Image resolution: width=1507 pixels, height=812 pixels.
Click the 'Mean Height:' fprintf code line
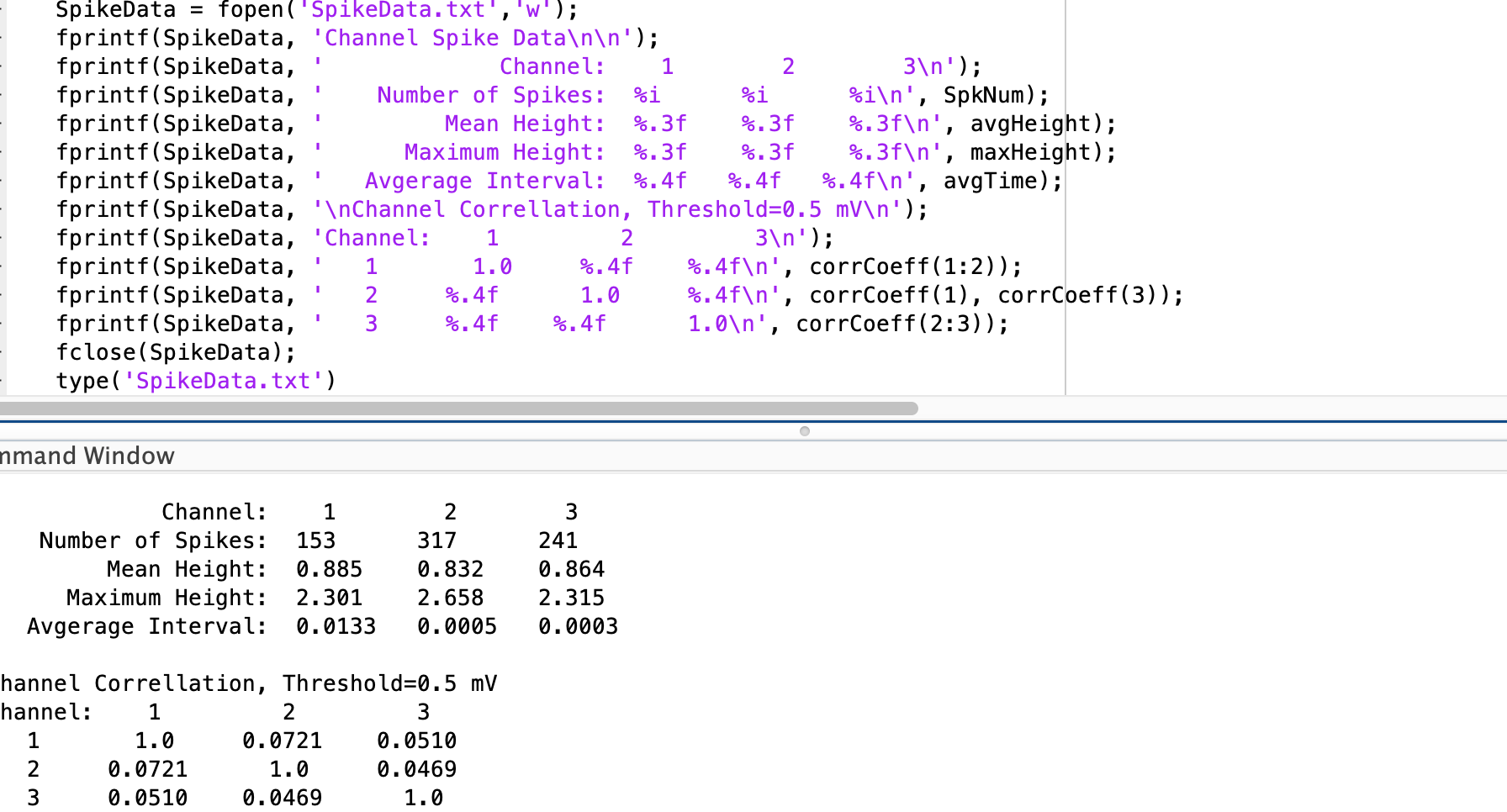pyautogui.click(x=586, y=124)
